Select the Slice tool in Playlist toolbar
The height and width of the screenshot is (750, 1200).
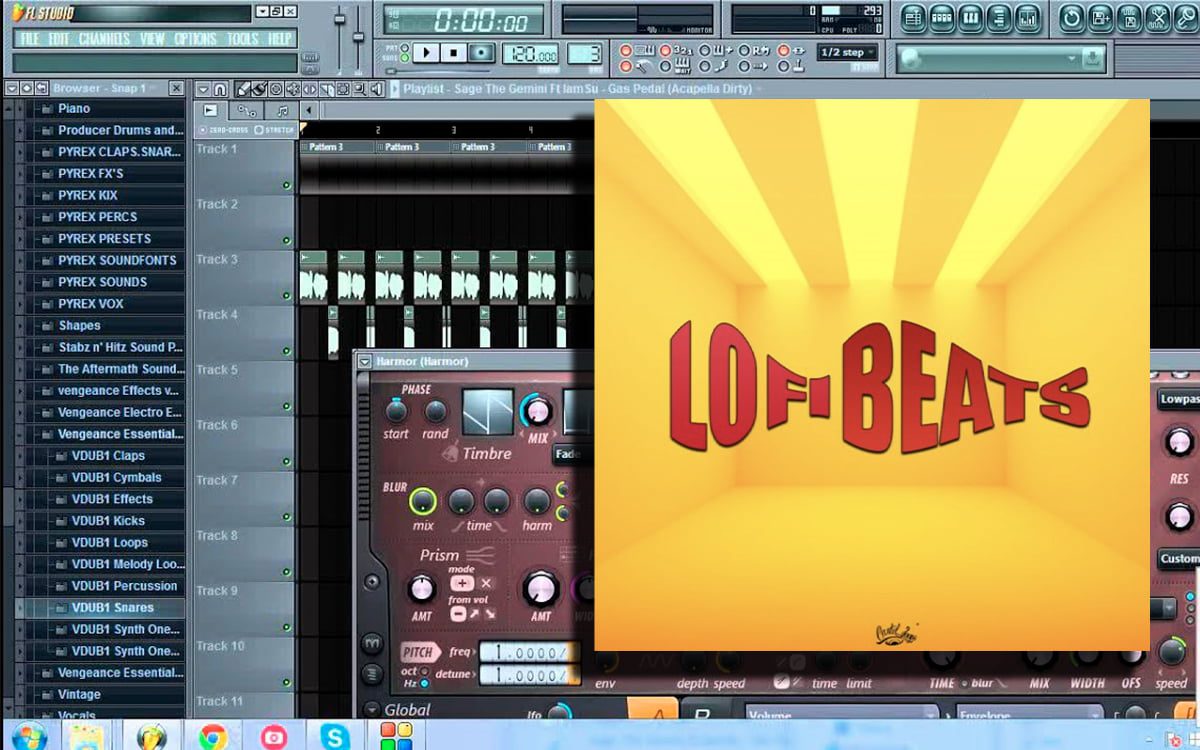[x=326, y=89]
